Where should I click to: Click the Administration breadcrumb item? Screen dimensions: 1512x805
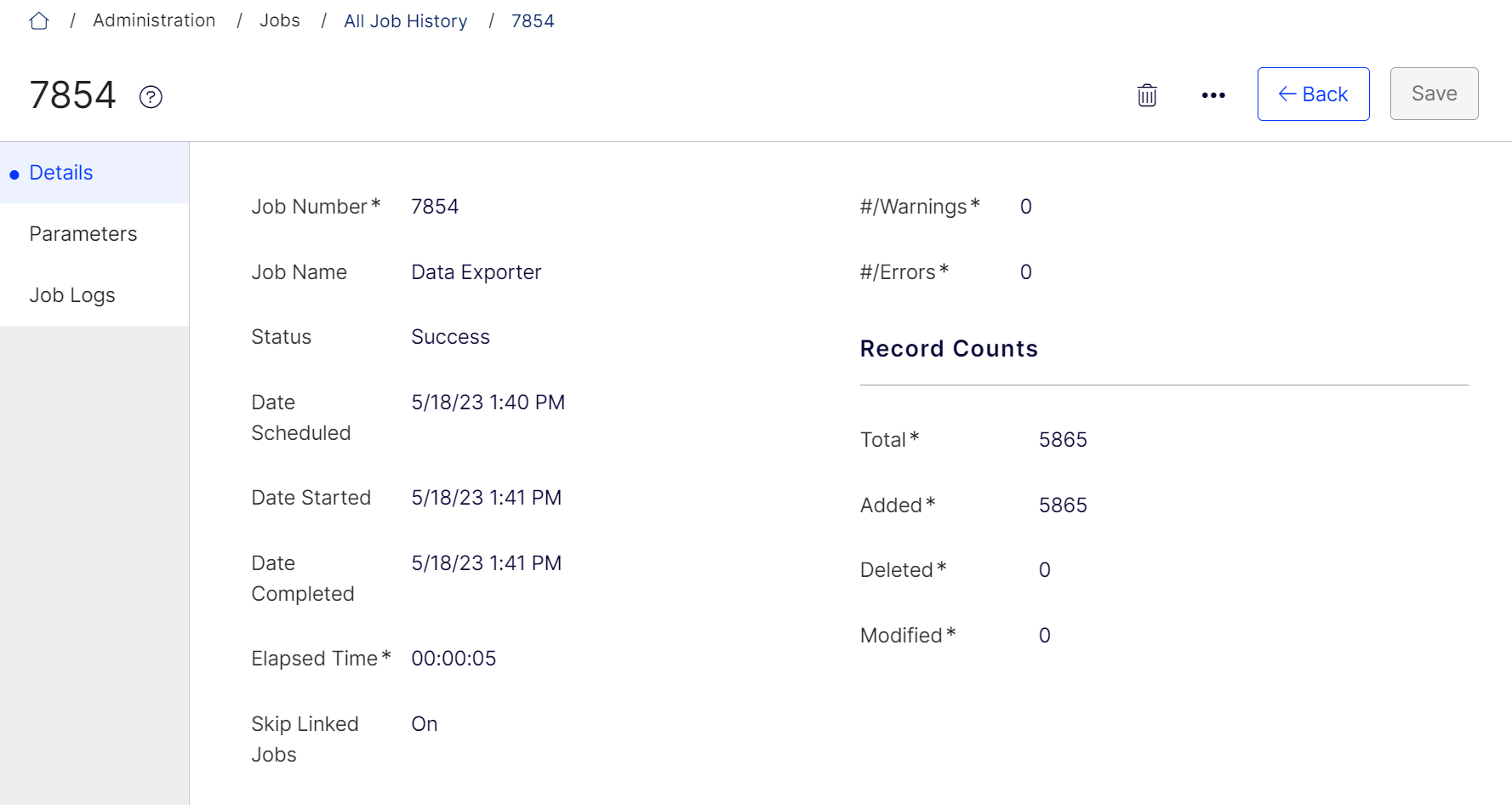(154, 20)
